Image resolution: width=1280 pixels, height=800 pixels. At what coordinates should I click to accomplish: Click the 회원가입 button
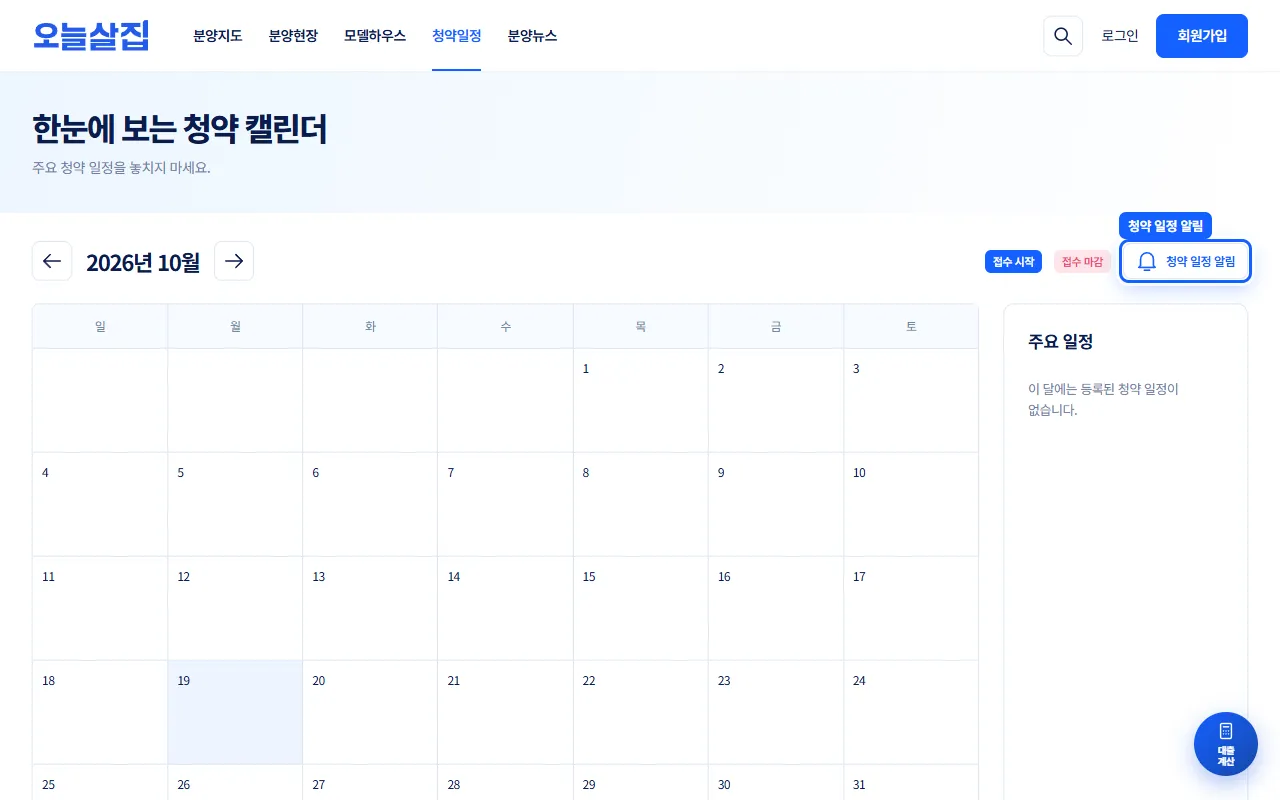1202,36
